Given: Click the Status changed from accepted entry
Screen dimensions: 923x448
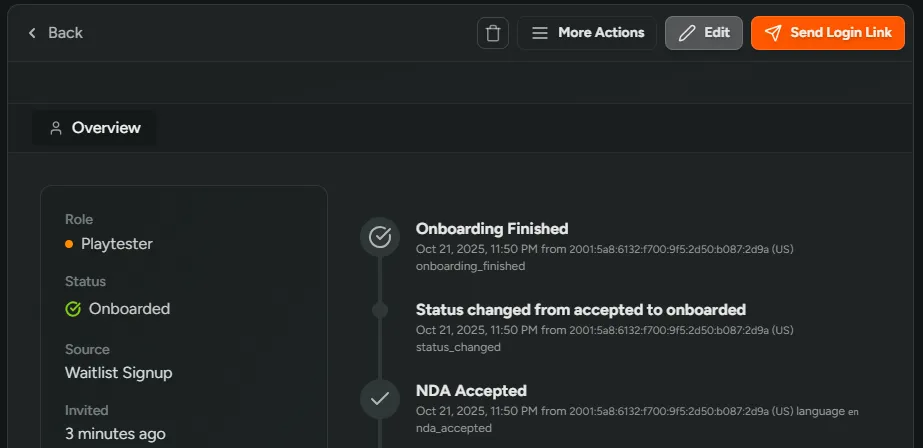Looking at the screenshot, I should (580, 310).
